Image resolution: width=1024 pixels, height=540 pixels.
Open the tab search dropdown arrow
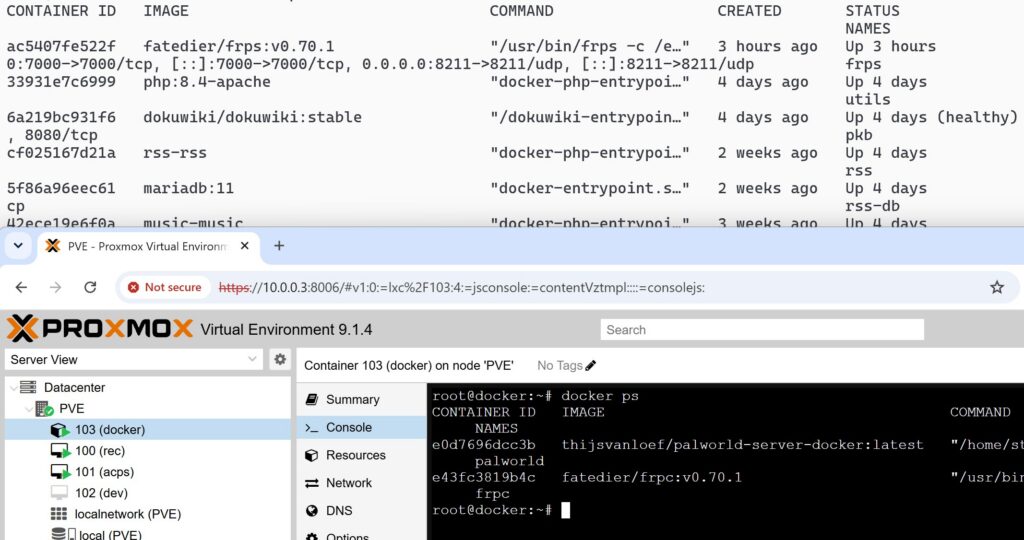pos(18,246)
